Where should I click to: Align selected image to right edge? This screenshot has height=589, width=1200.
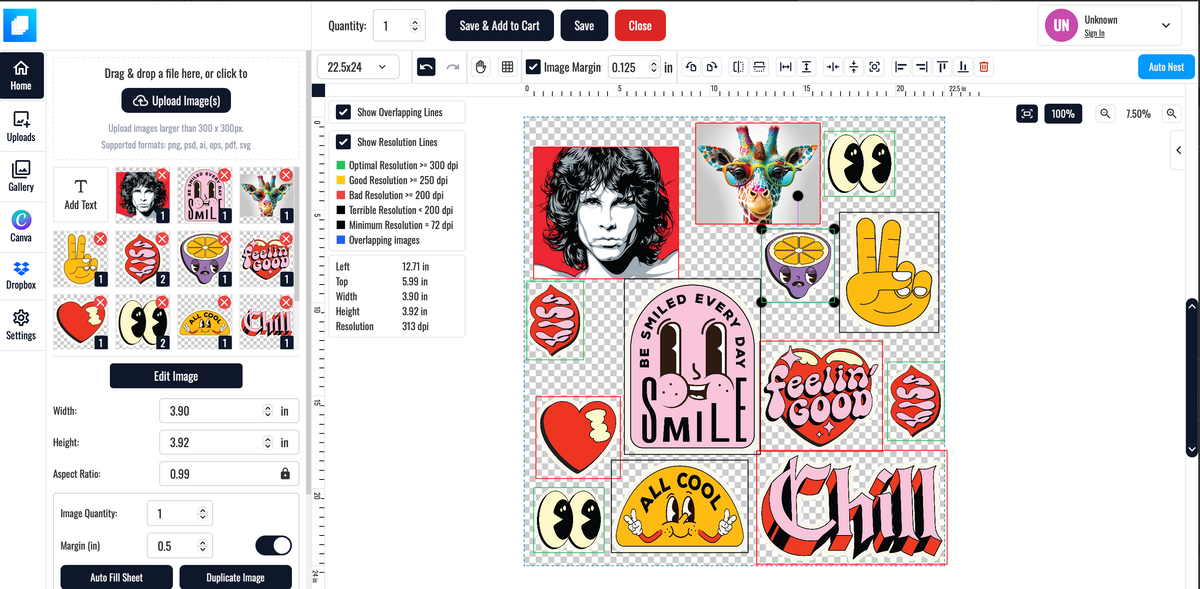coord(921,67)
